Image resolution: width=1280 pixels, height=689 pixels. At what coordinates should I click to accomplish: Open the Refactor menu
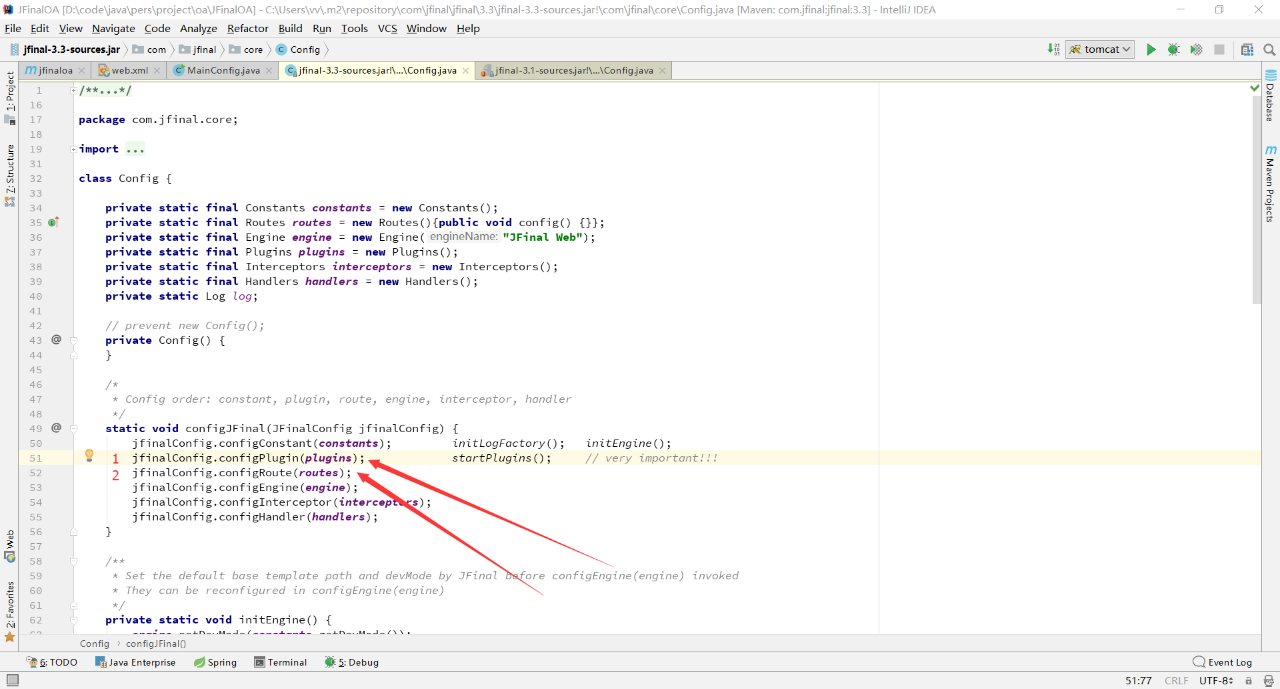tap(247, 28)
